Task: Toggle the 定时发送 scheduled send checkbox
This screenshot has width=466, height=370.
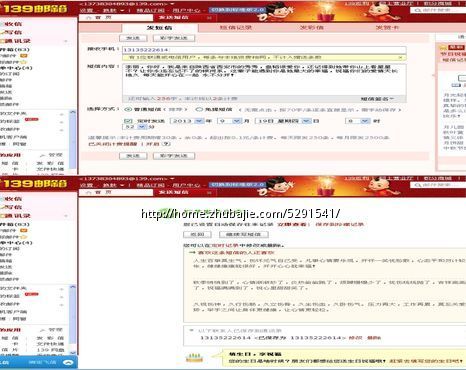Action: (128, 121)
